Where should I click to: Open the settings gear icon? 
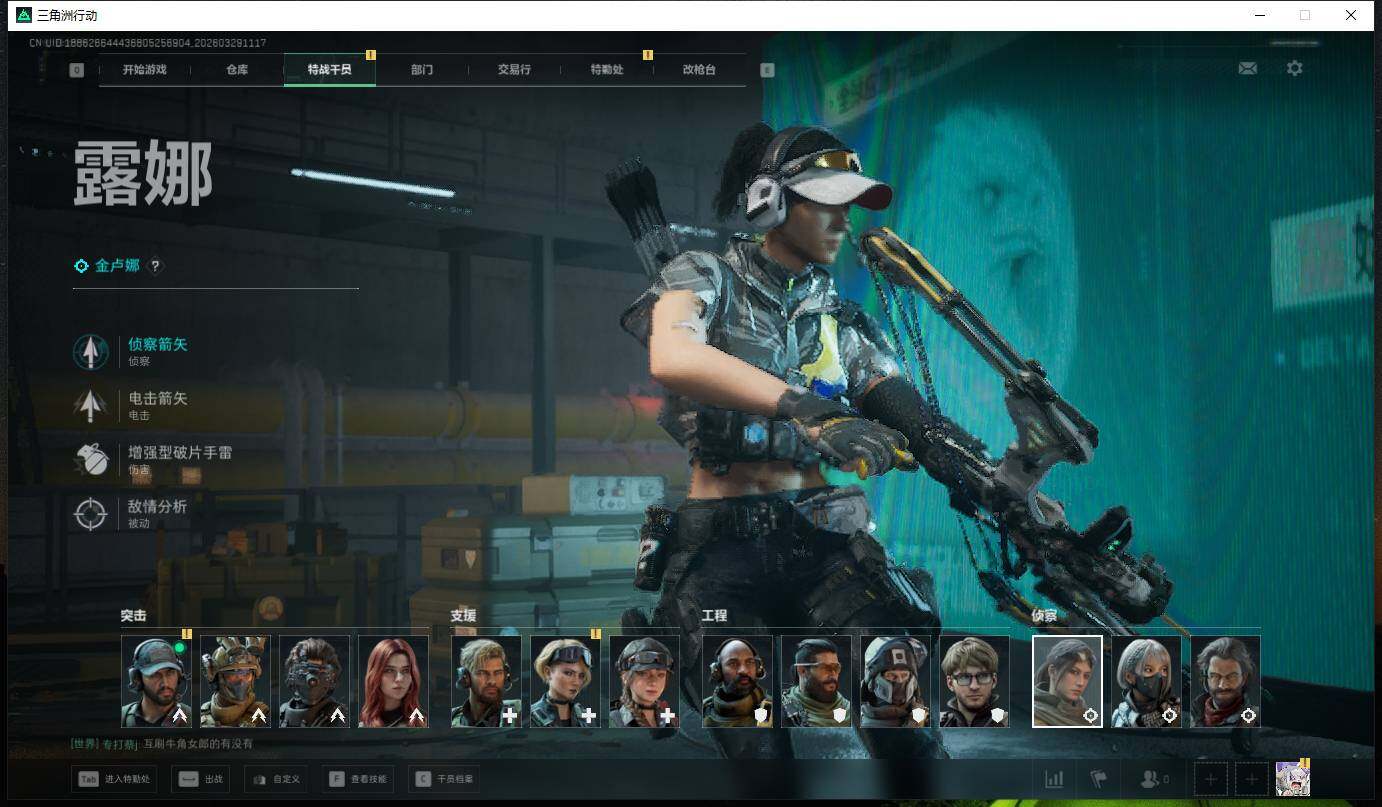[x=1294, y=69]
